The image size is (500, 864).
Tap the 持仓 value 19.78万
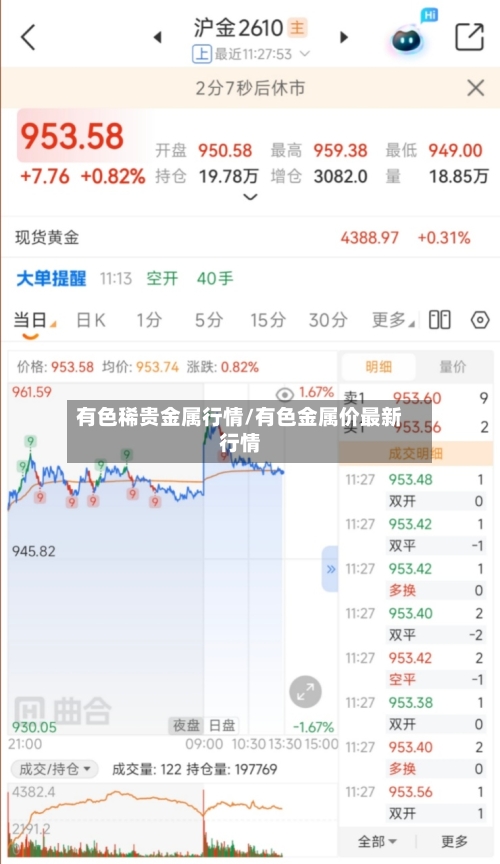point(228,176)
